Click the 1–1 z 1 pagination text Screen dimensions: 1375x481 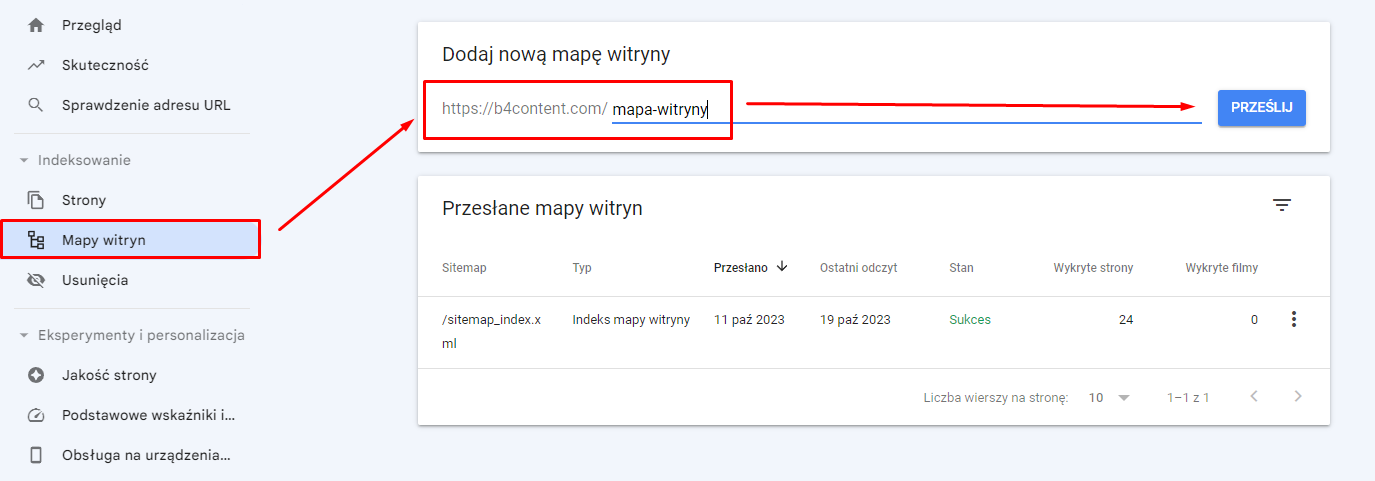coord(1188,398)
